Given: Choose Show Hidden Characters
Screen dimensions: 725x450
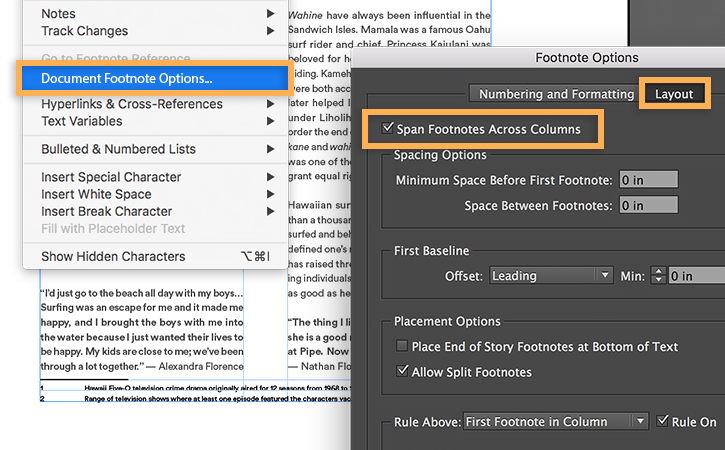Looking at the screenshot, I should pos(113,256).
